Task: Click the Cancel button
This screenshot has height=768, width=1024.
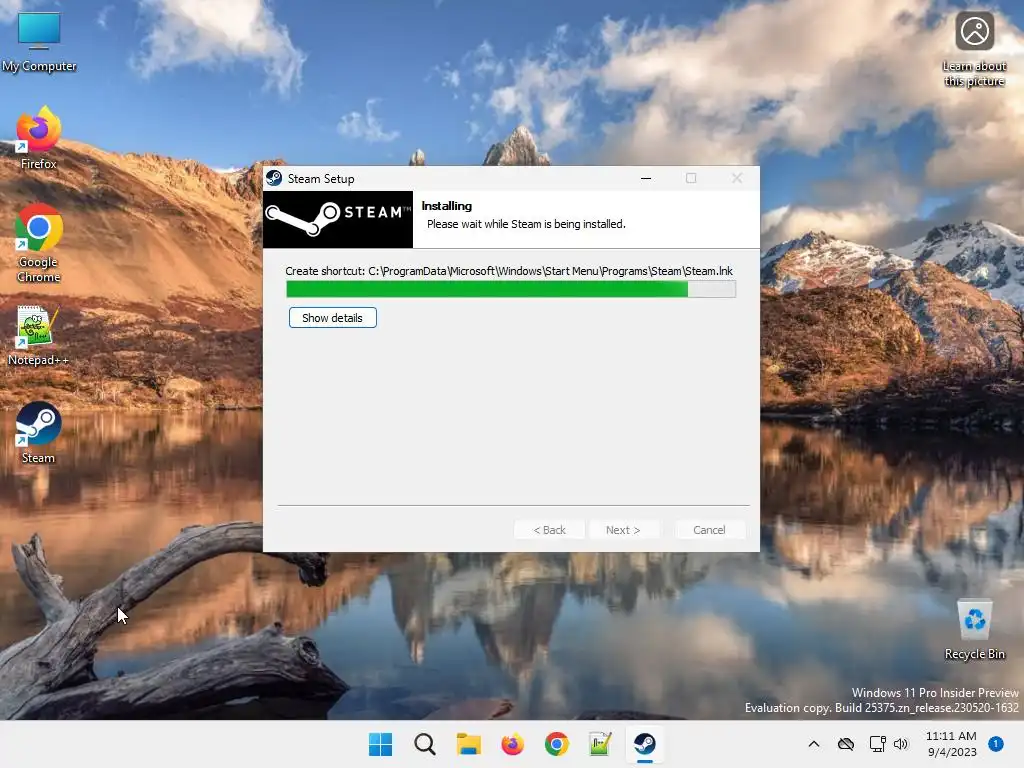Action: click(x=709, y=530)
